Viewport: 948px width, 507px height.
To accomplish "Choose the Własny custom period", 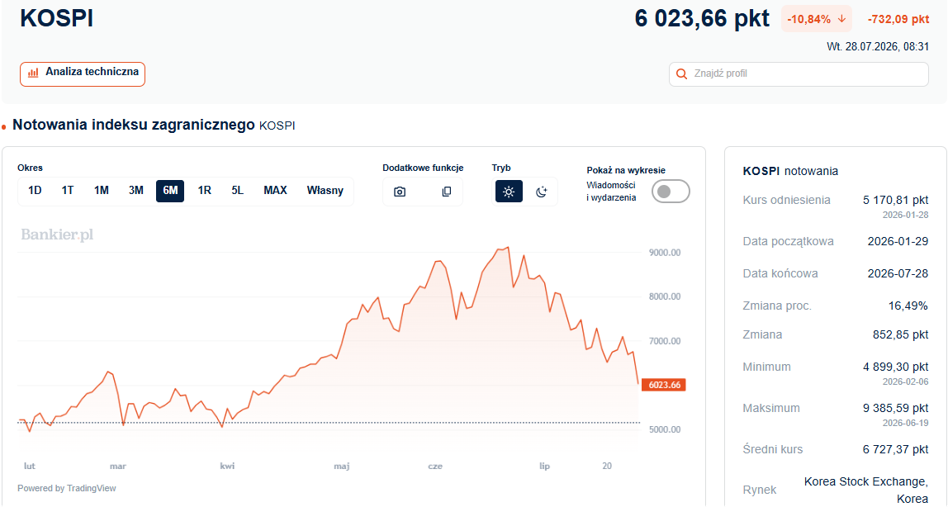I will [325, 190].
